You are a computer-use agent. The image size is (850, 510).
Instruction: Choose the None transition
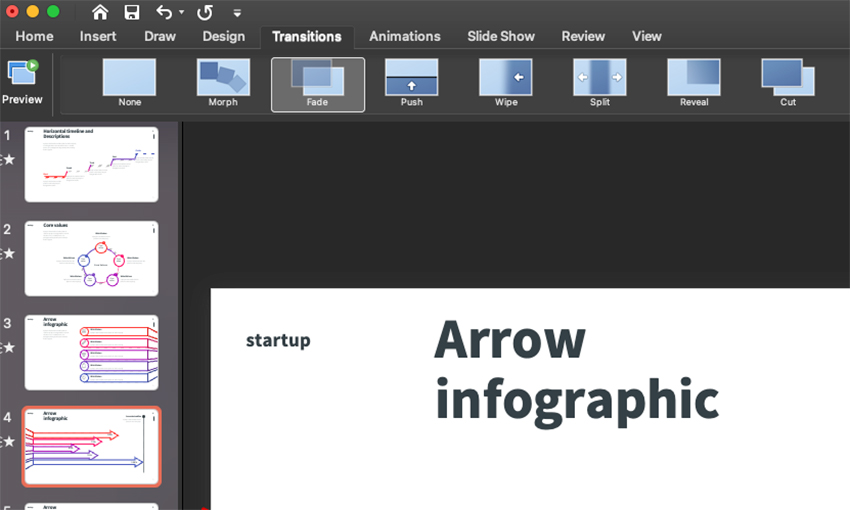[130, 83]
